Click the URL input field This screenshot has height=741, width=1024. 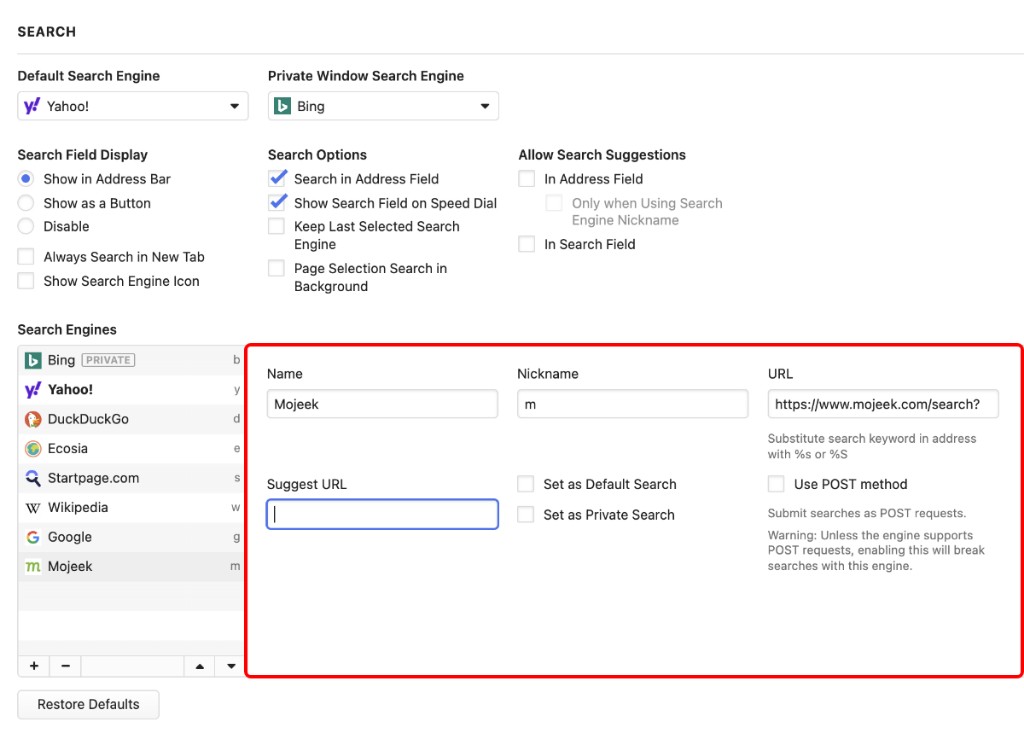point(883,404)
